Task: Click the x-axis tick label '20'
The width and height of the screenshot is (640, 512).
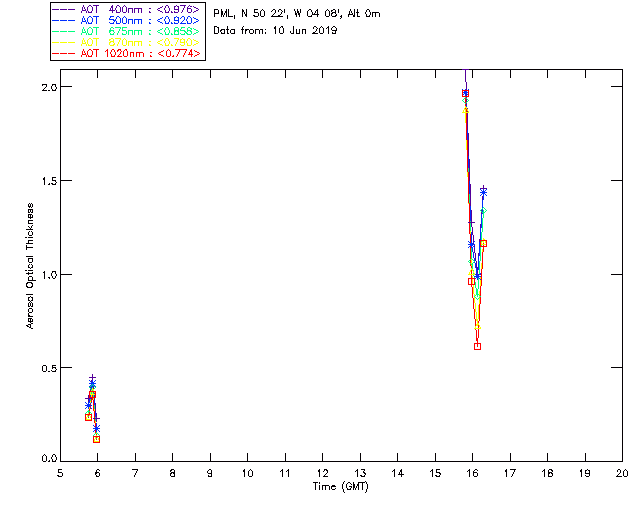Action: click(x=622, y=473)
